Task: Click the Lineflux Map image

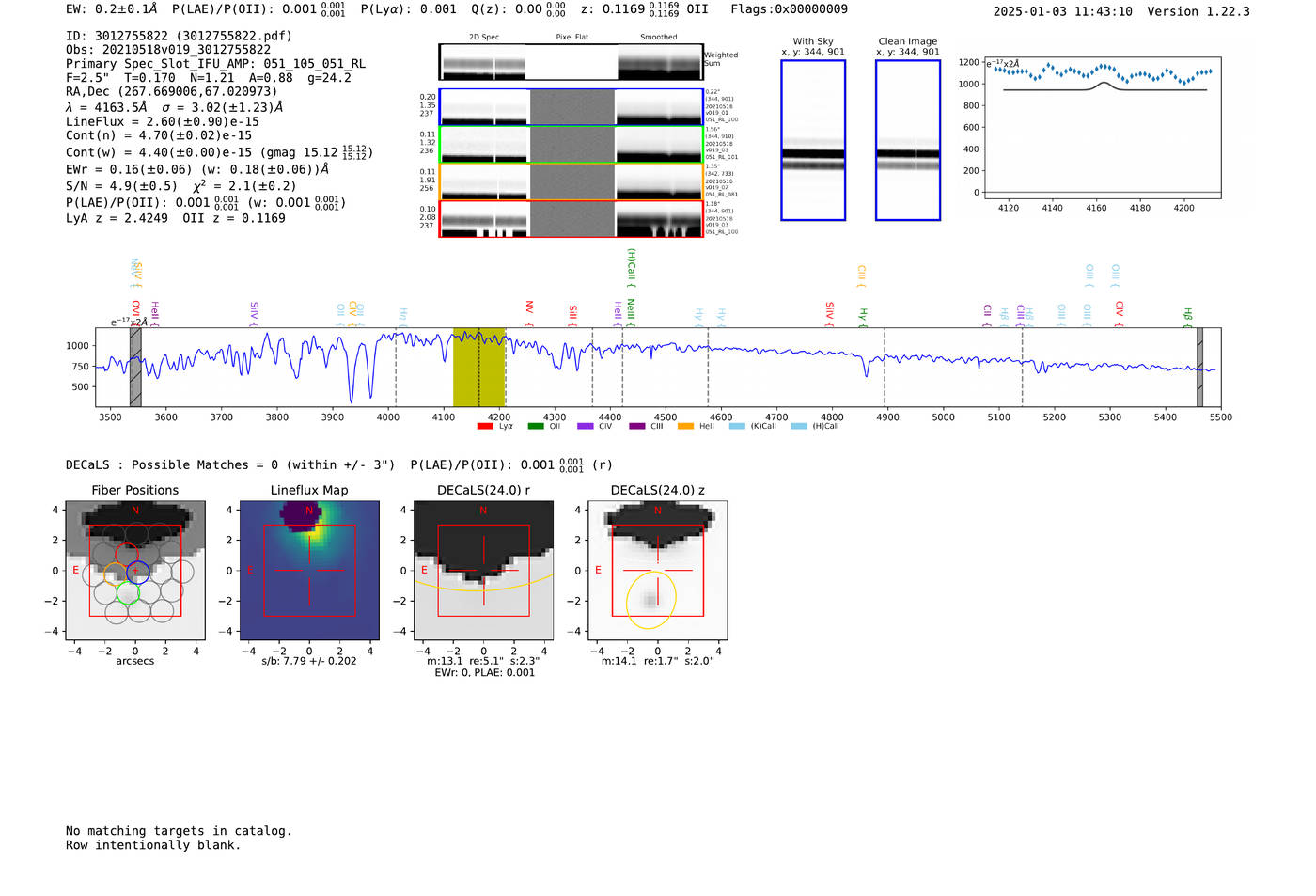Action: click(x=309, y=571)
